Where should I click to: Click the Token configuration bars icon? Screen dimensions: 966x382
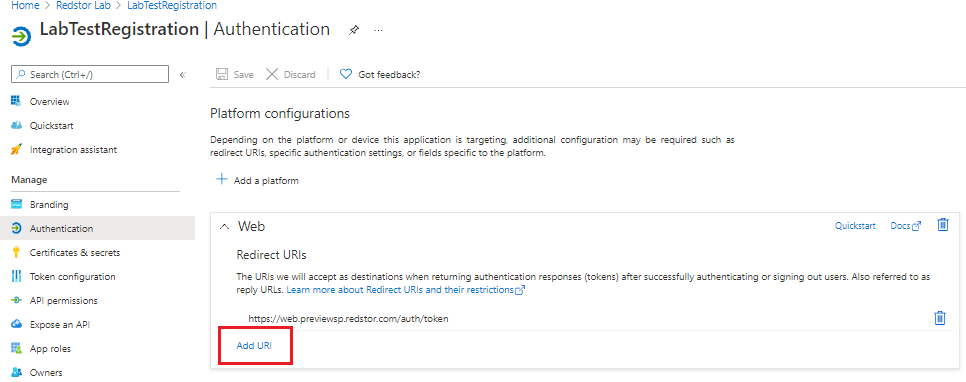point(17,277)
